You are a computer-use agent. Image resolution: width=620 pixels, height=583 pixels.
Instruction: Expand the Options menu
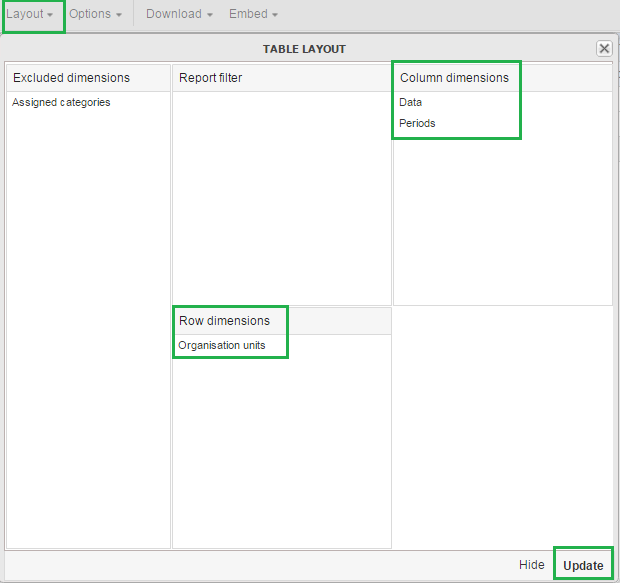pos(95,15)
